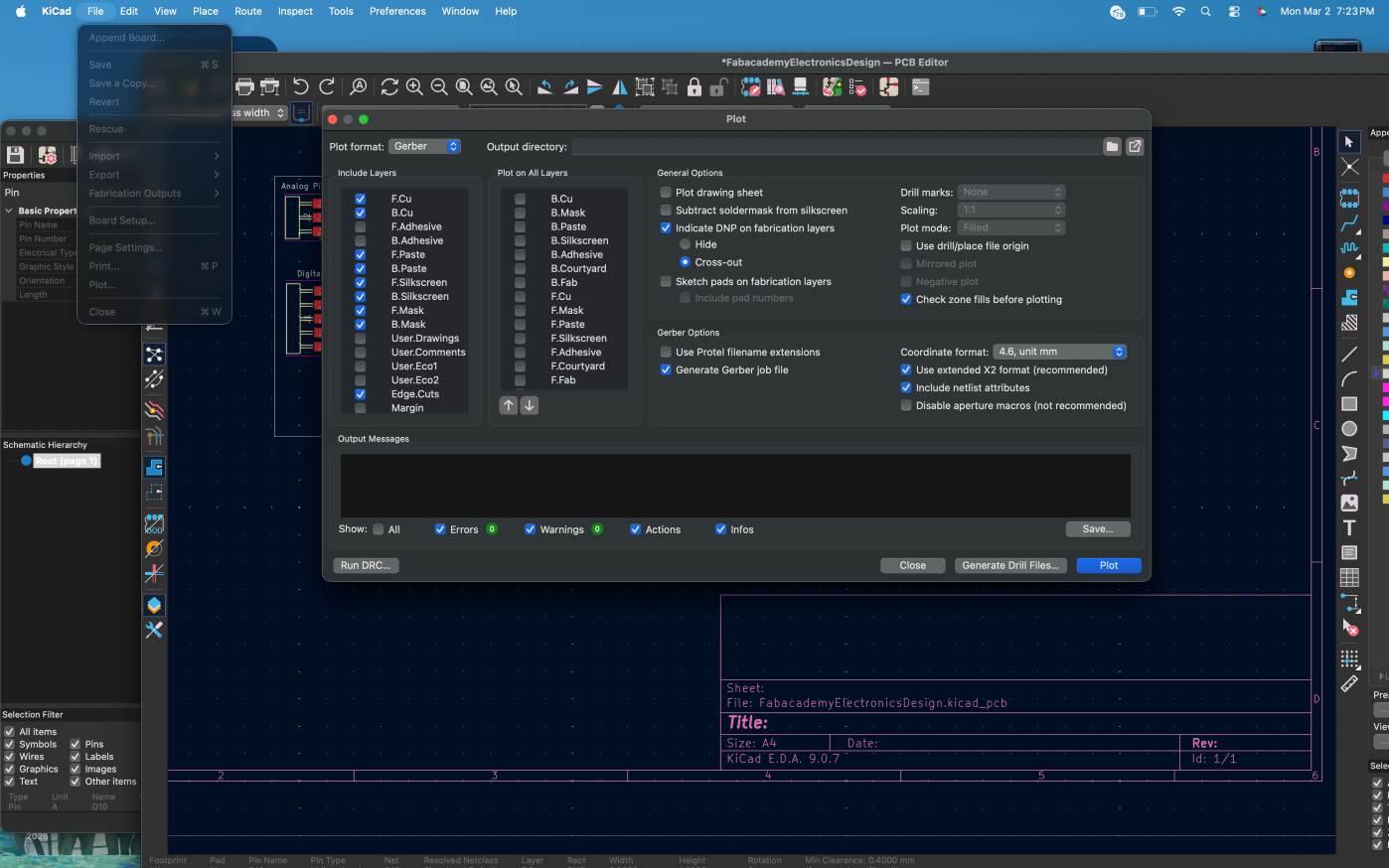Open the Coordinate format dropdown
The image size is (1389, 868).
coord(1059,353)
